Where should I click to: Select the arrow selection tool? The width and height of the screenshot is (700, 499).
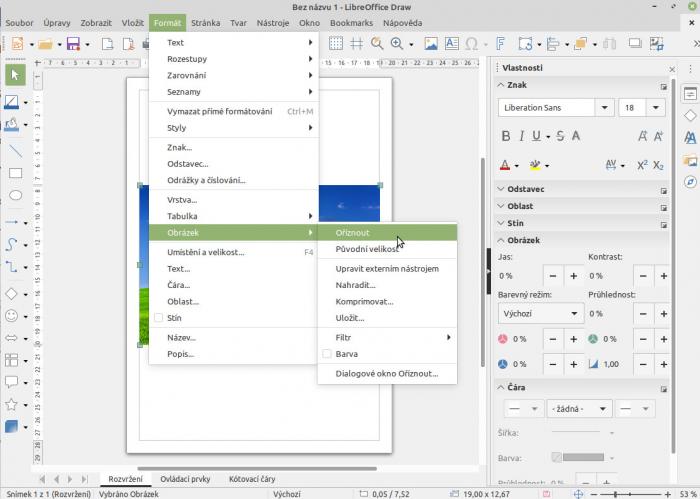coord(15,75)
